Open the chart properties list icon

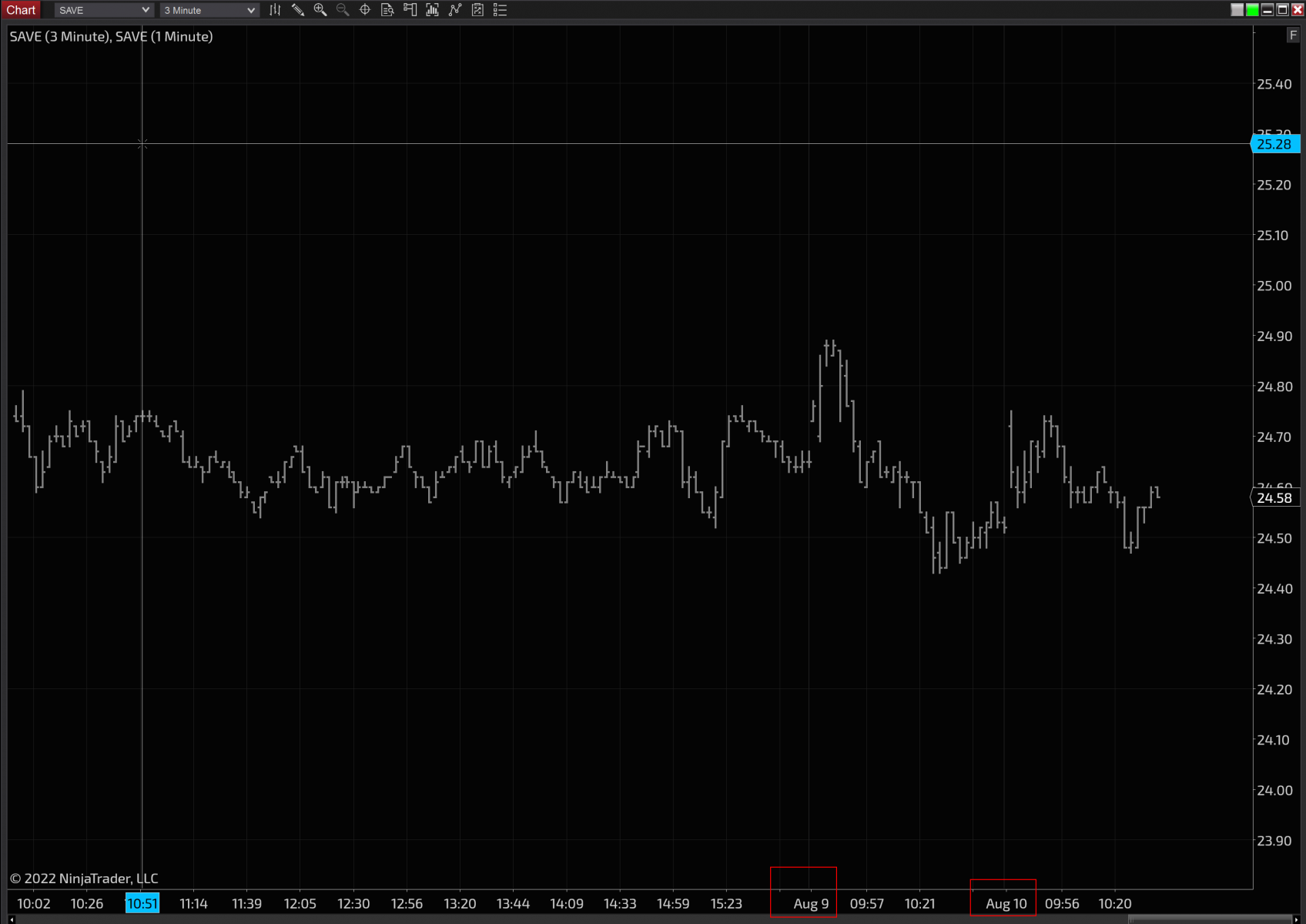point(500,10)
